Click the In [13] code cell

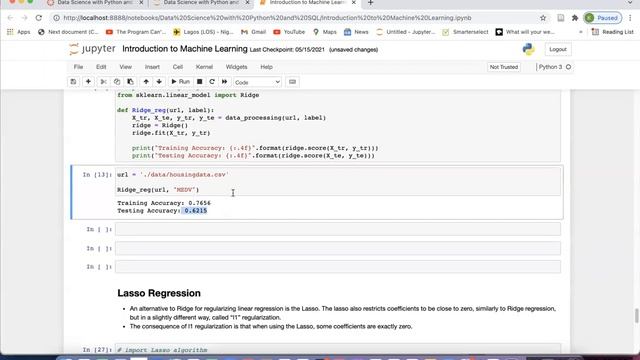pos(338,182)
